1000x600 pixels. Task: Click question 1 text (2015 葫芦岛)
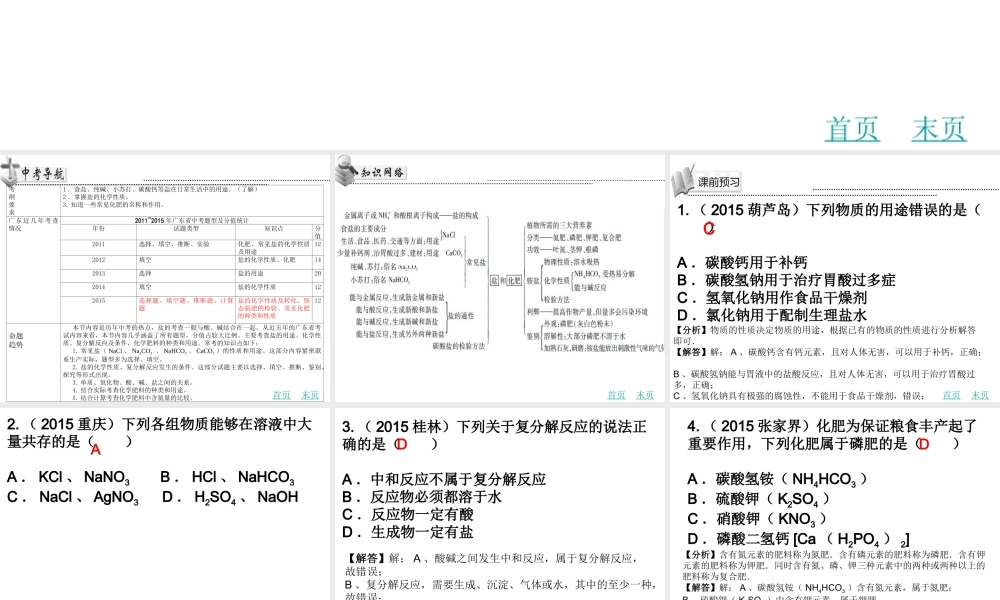(x=829, y=210)
